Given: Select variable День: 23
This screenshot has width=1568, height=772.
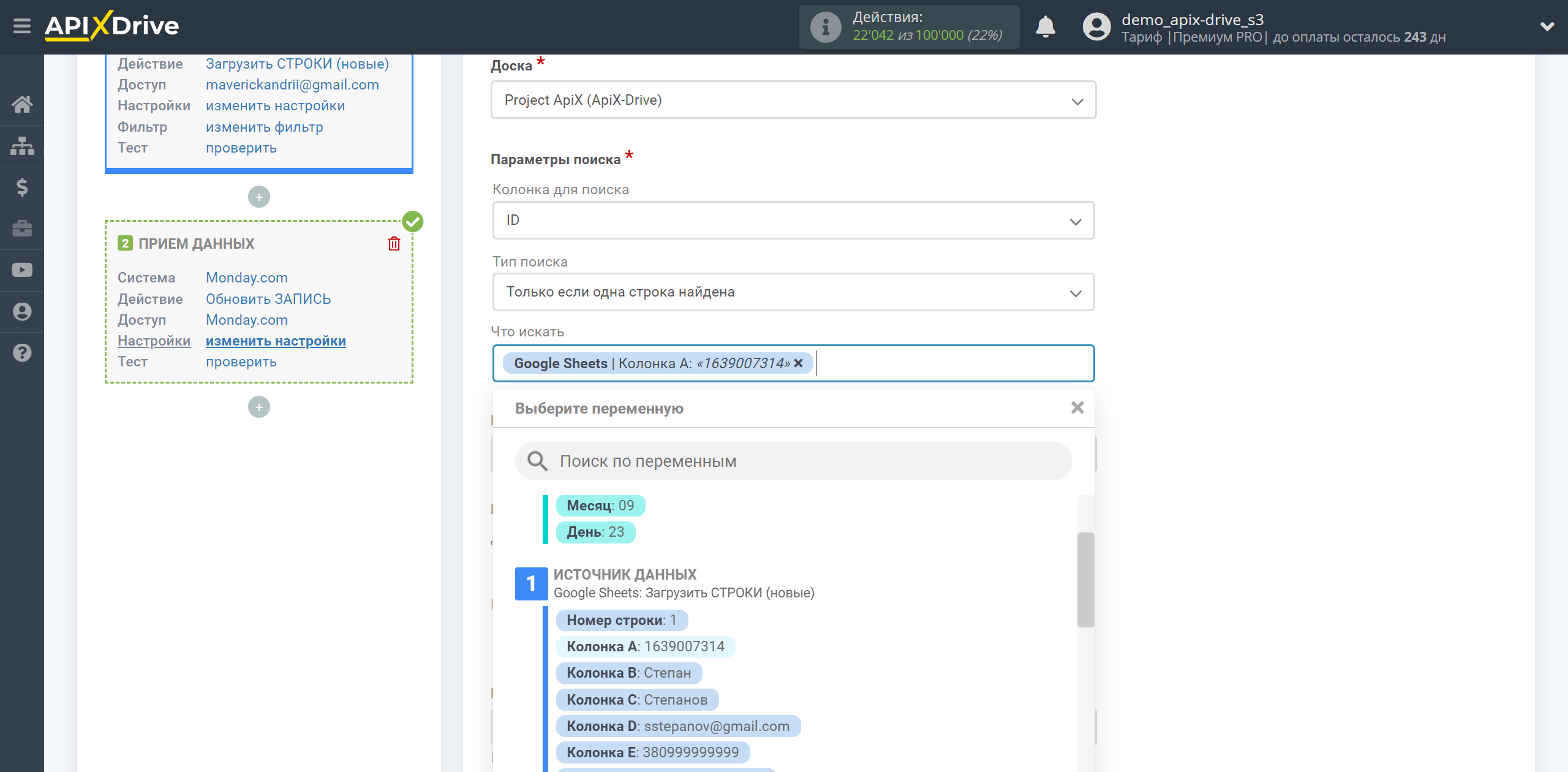Looking at the screenshot, I should pyautogui.click(x=595, y=532).
